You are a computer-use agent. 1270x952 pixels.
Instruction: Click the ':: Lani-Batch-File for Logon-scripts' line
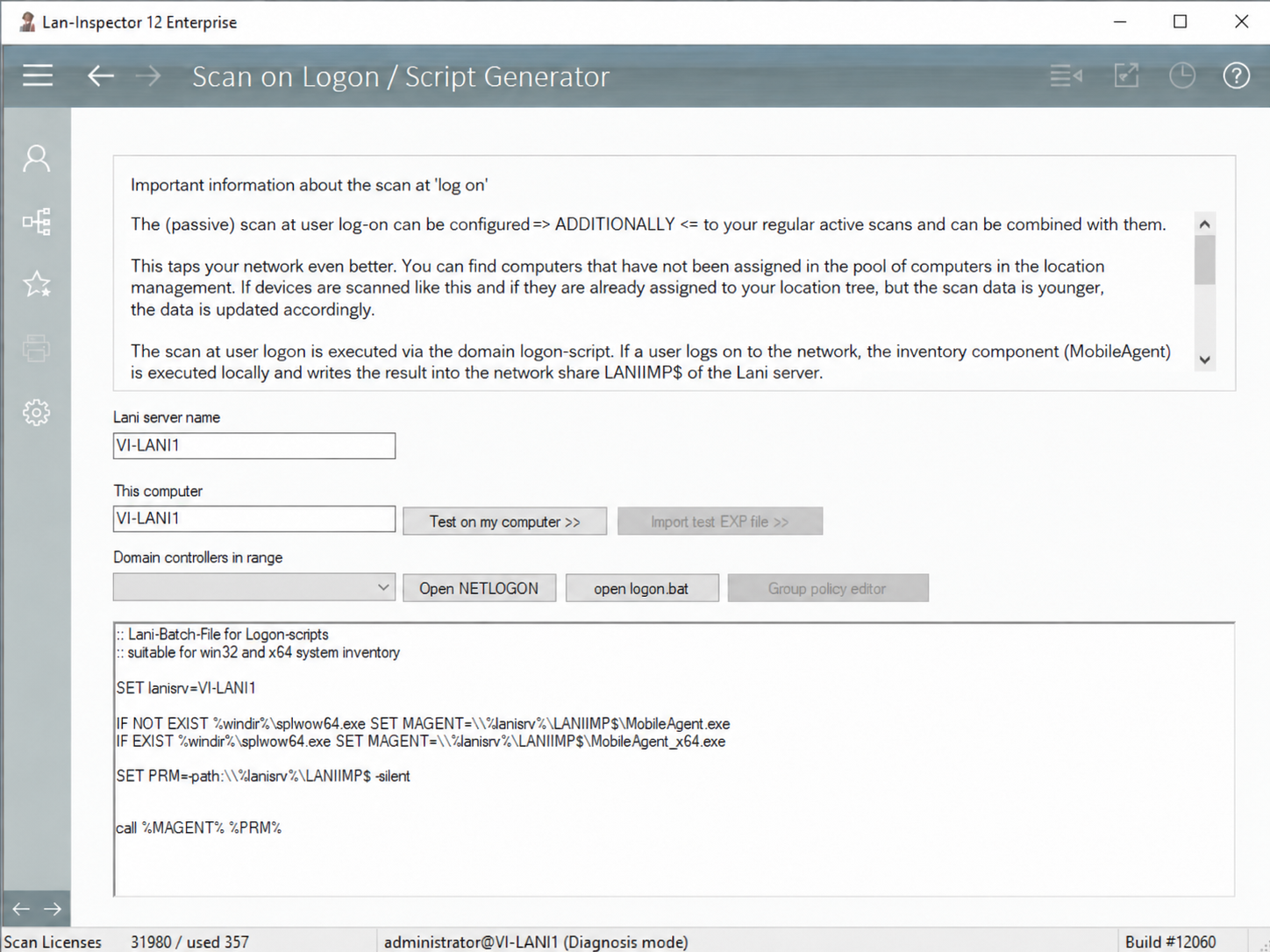click(x=223, y=635)
